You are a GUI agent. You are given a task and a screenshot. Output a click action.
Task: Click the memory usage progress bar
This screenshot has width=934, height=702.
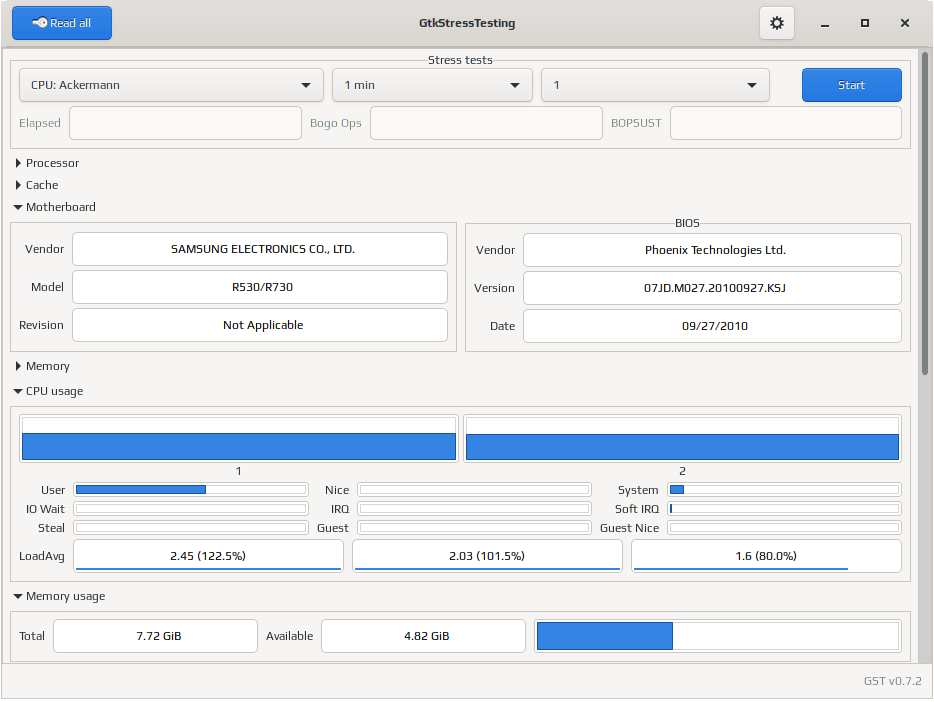pos(718,636)
